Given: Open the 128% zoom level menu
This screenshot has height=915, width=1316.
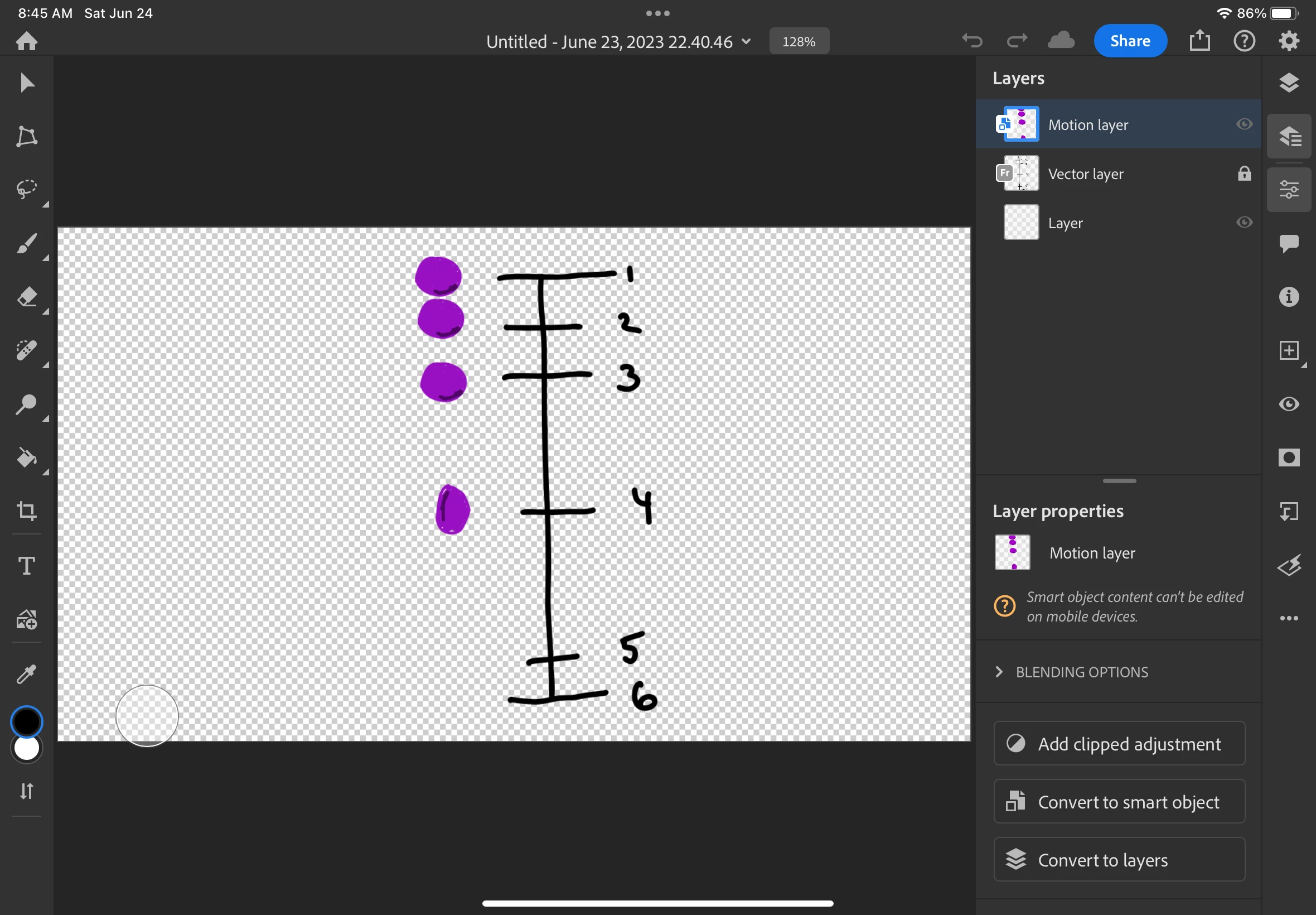Looking at the screenshot, I should [x=799, y=41].
